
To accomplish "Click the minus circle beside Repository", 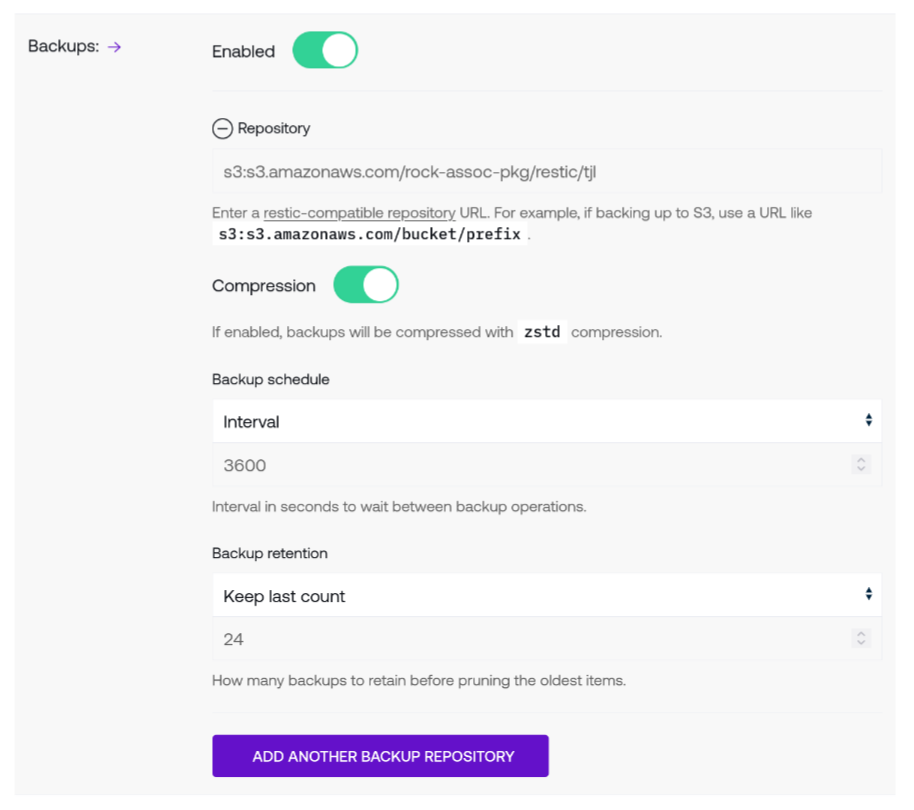I will pyautogui.click(x=221, y=128).
